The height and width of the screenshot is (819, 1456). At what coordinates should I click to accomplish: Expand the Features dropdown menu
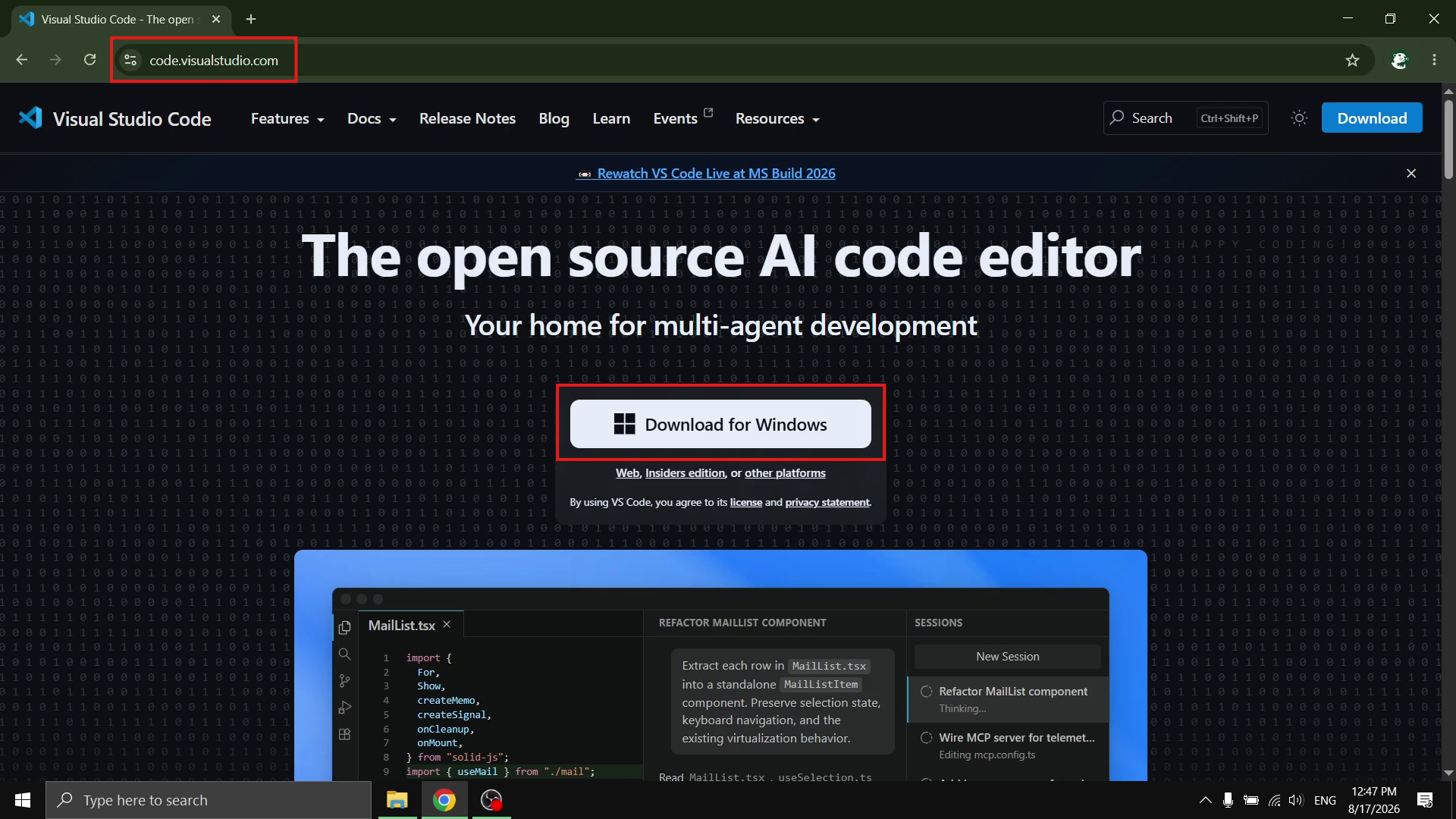point(287,119)
